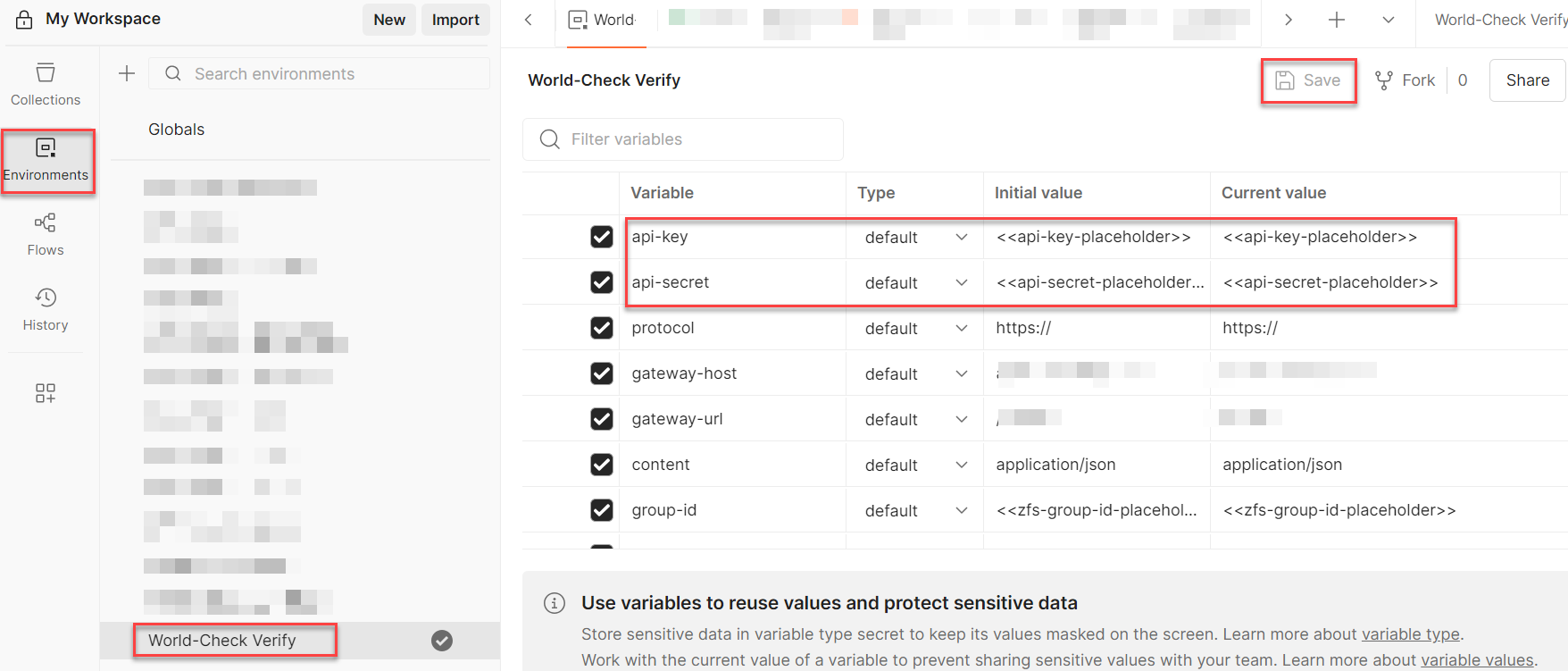Switch to the World tab

(606, 20)
